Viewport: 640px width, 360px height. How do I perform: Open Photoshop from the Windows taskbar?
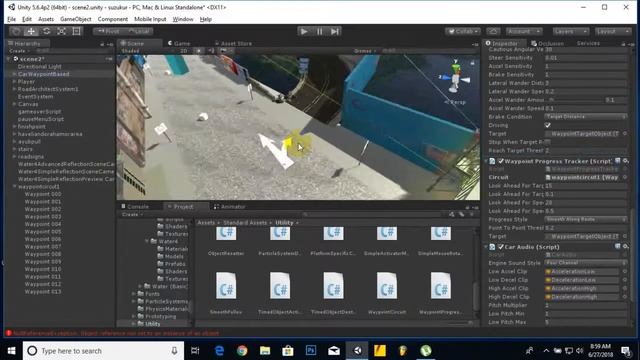311,351
